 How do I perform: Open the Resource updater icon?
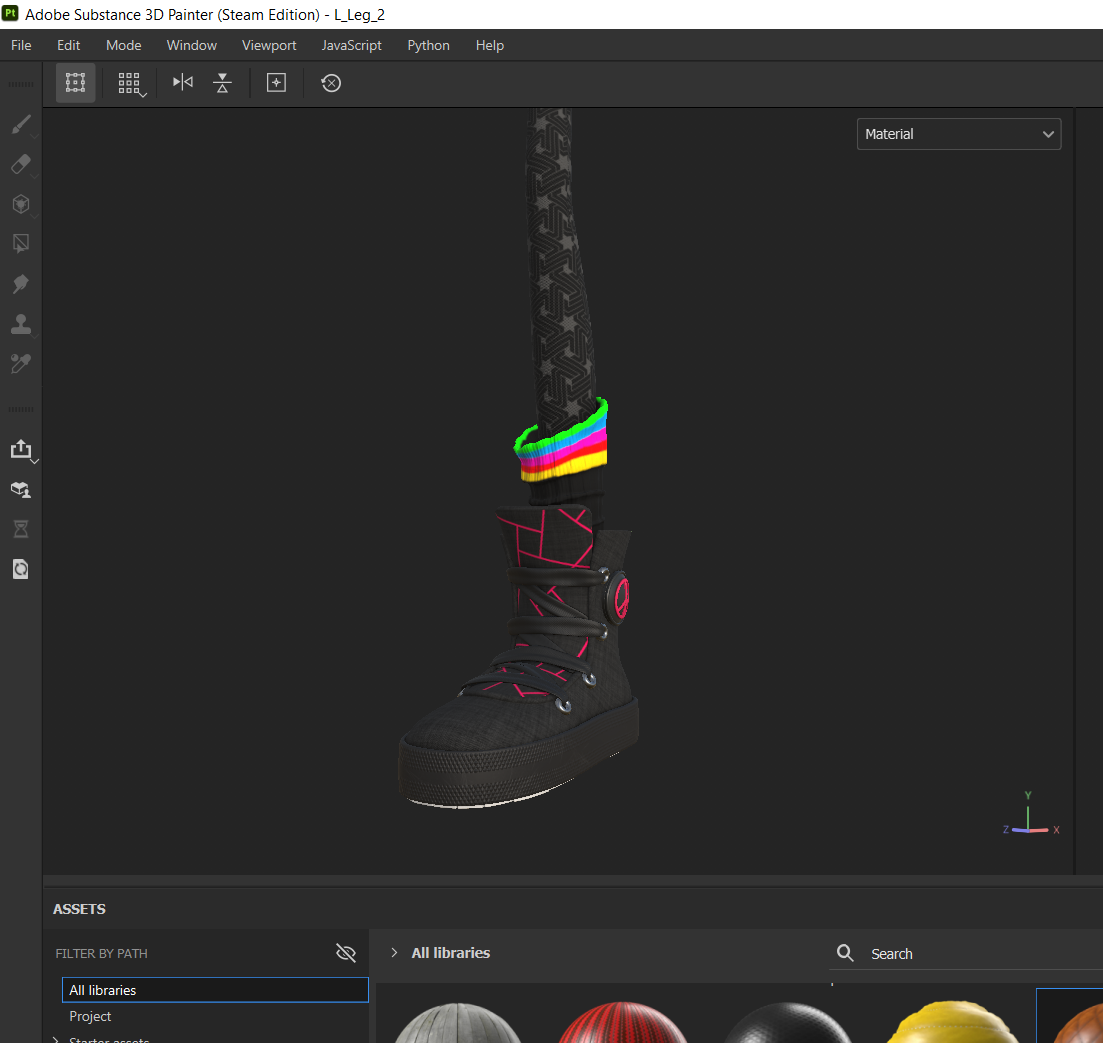pos(21,569)
